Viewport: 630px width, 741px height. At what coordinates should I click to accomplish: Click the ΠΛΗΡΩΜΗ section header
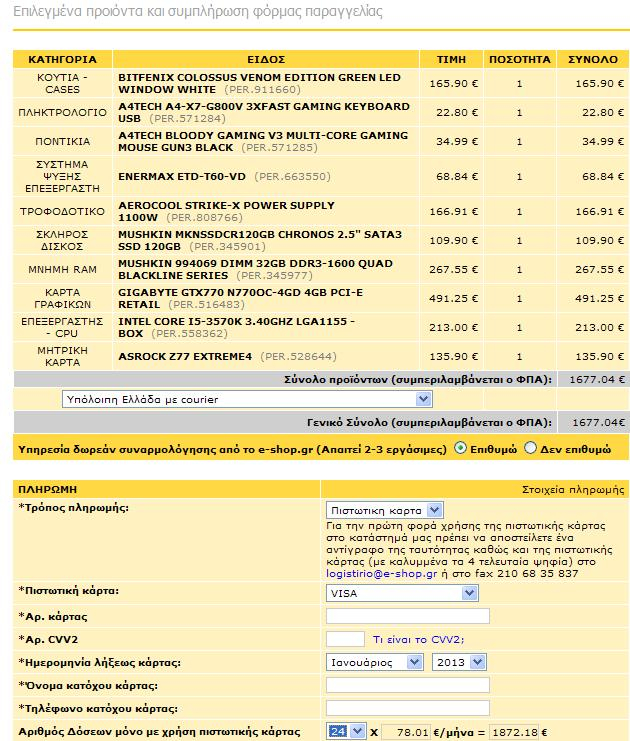pos(47,489)
